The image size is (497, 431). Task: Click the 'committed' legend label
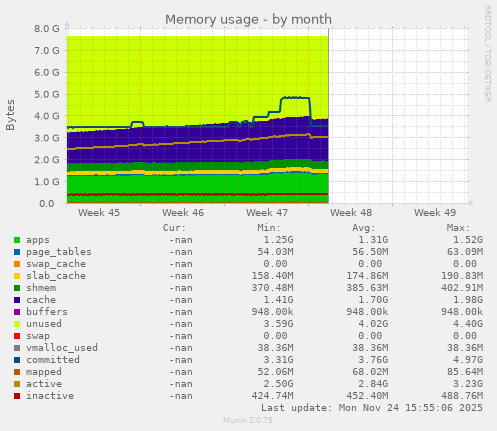(x=53, y=360)
